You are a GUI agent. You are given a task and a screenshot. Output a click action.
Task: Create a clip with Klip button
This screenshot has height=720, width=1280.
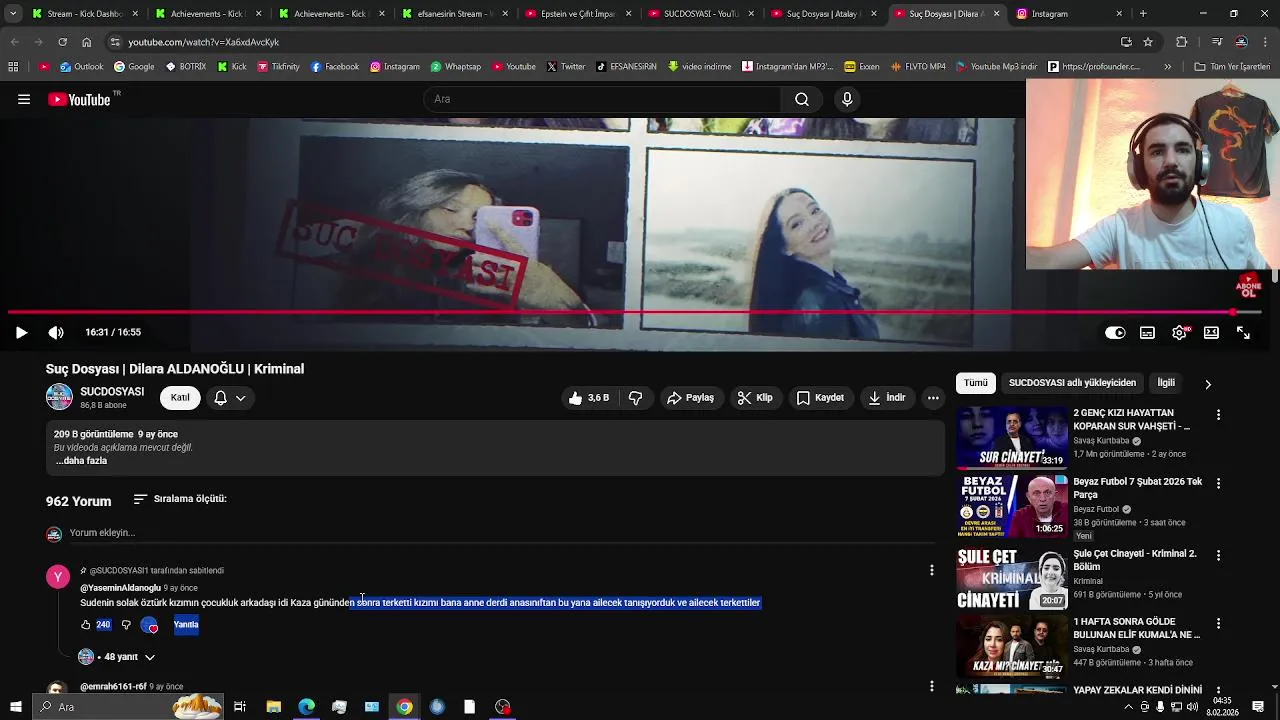755,398
